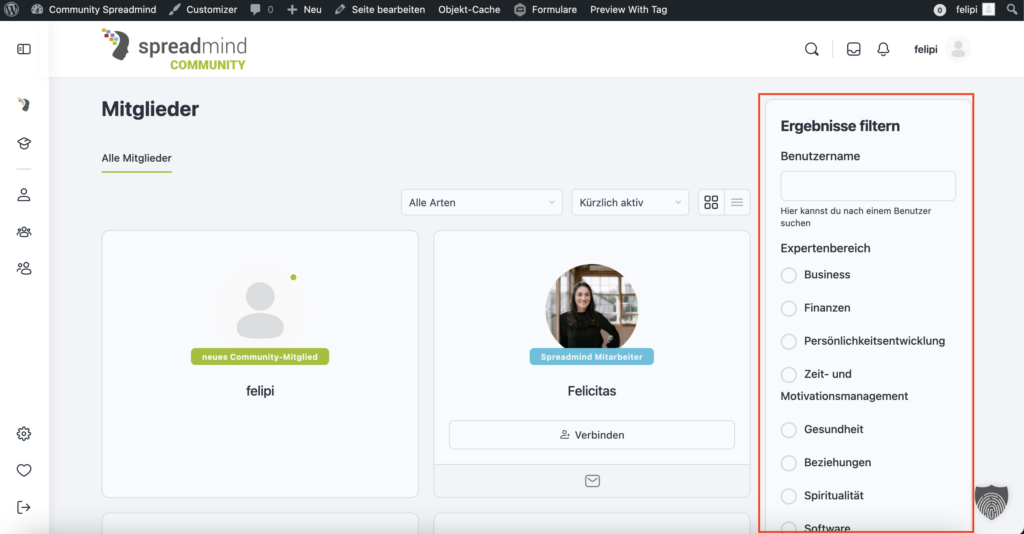Click the Benutzername search field
The height and width of the screenshot is (534, 1024).
pyautogui.click(x=867, y=186)
